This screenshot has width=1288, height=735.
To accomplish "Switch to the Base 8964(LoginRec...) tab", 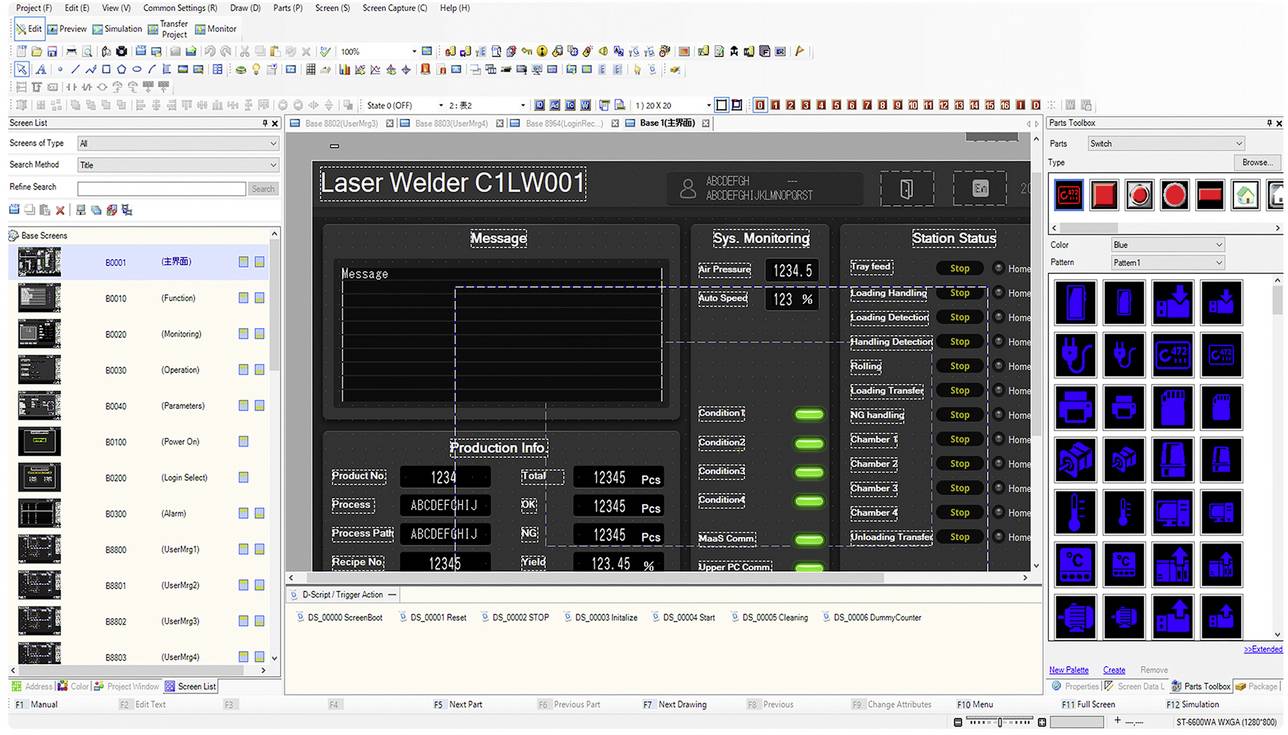I will pyautogui.click(x=565, y=123).
